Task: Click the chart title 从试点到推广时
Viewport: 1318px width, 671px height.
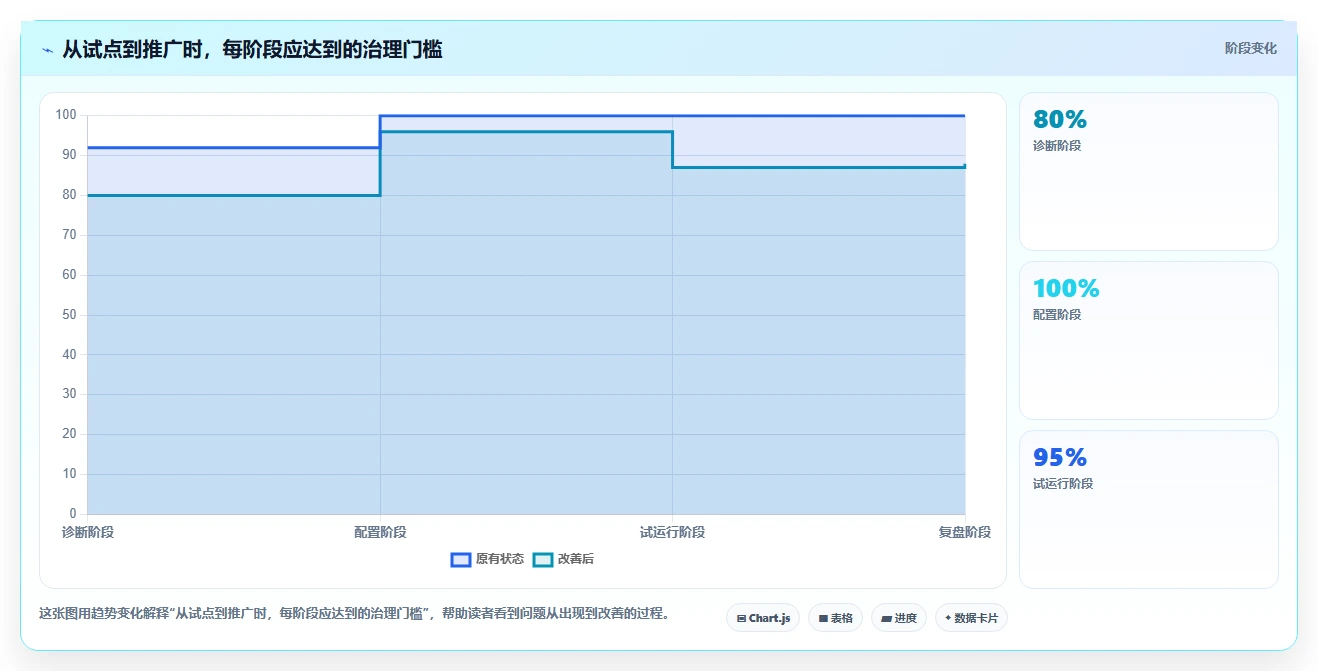Action: click(x=252, y=49)
